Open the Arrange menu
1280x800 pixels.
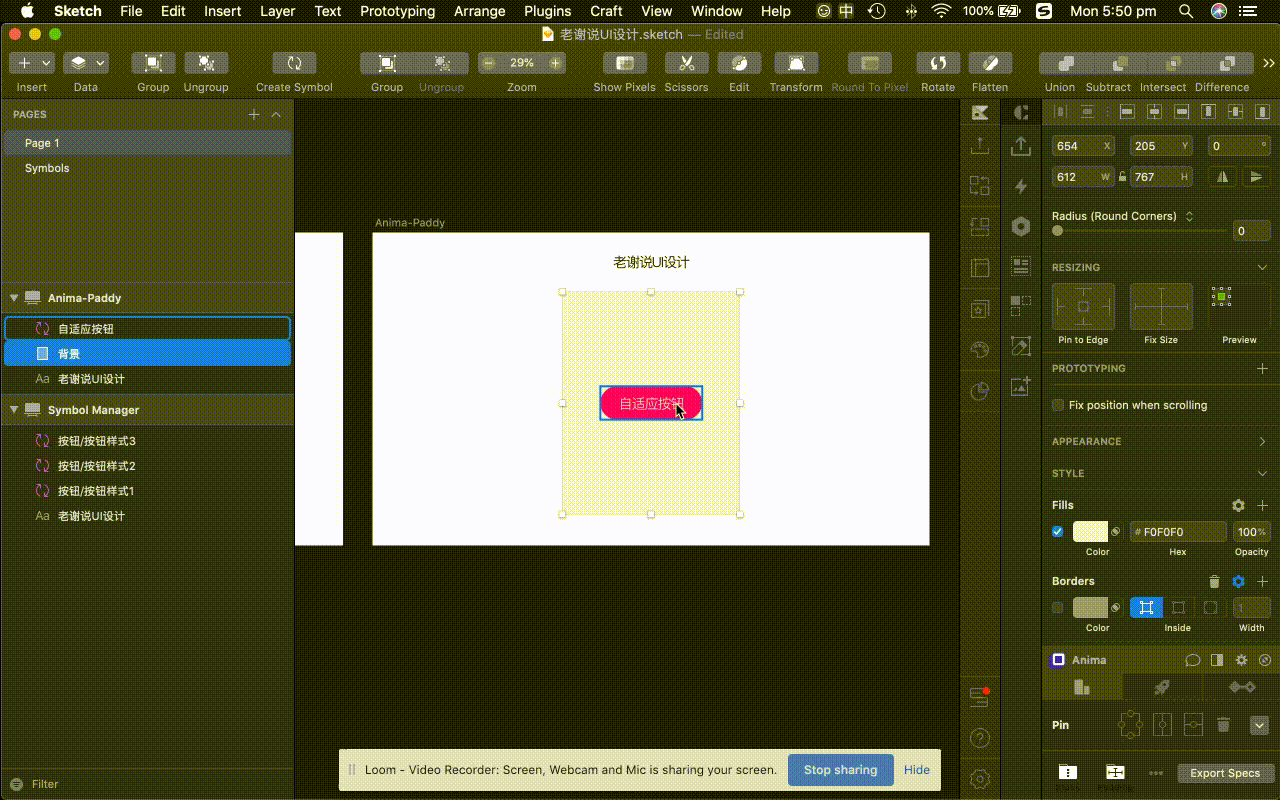pos(479,11)
